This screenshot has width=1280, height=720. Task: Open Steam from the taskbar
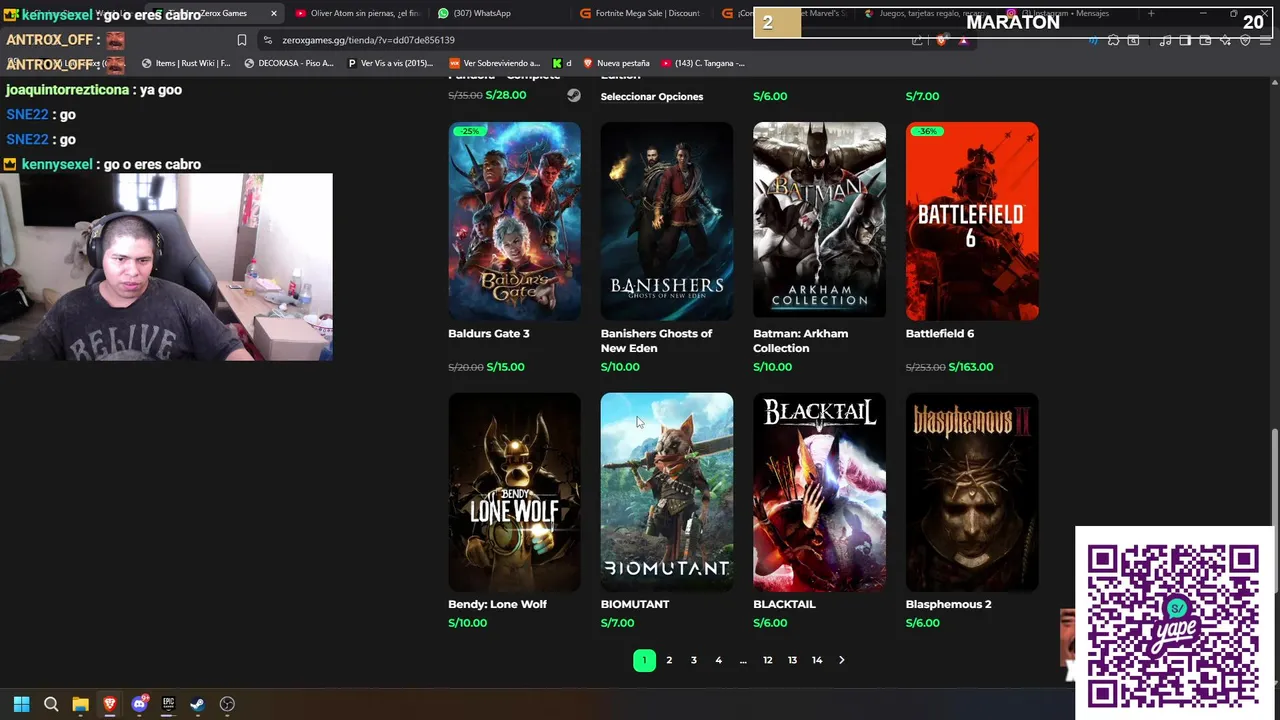click(198, 704)
